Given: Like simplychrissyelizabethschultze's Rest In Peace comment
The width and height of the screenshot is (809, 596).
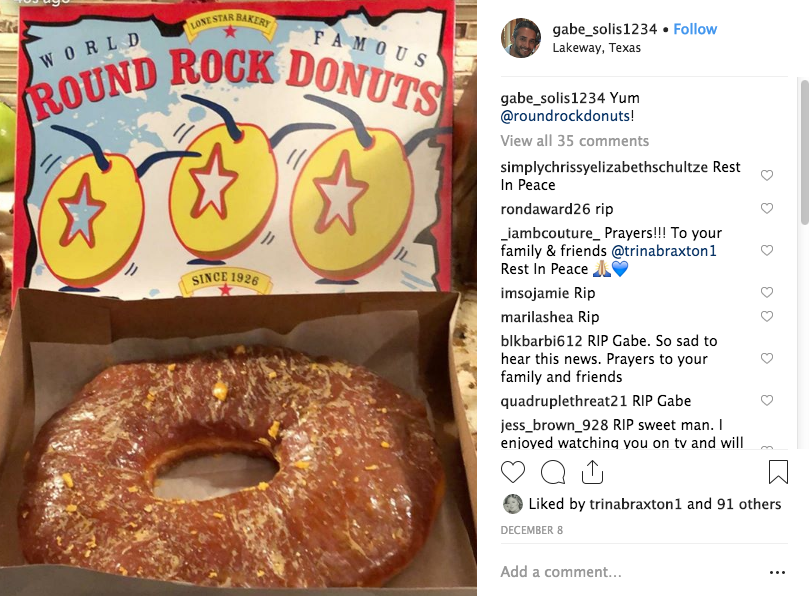Looking at the screenshot, I should tap(767, 175).
